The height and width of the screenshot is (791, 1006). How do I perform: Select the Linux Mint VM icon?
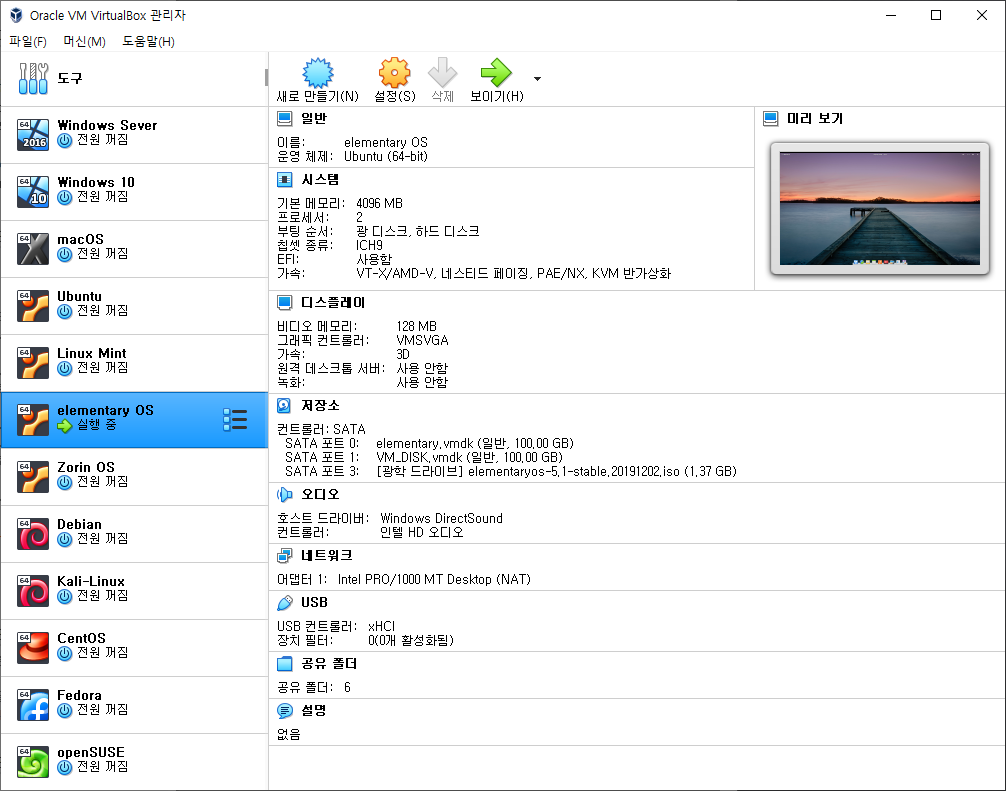tap(33, 362)
